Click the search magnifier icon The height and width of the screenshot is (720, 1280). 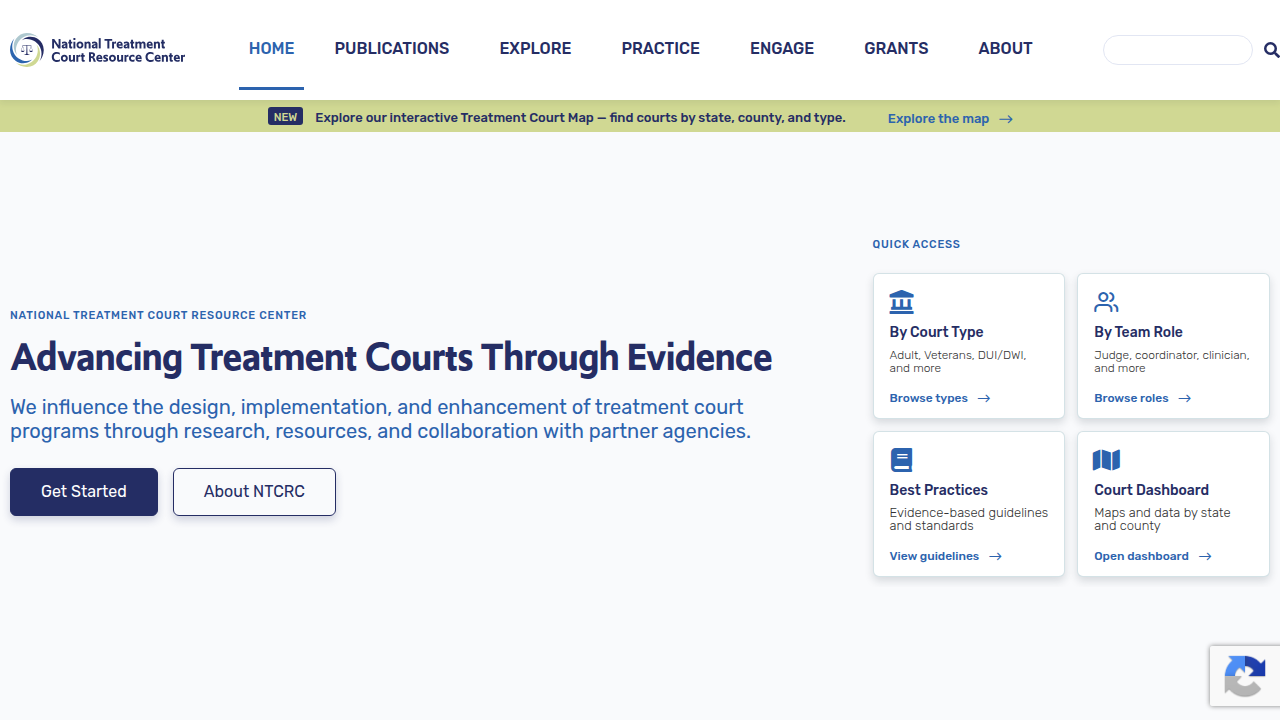[1271, 50]
